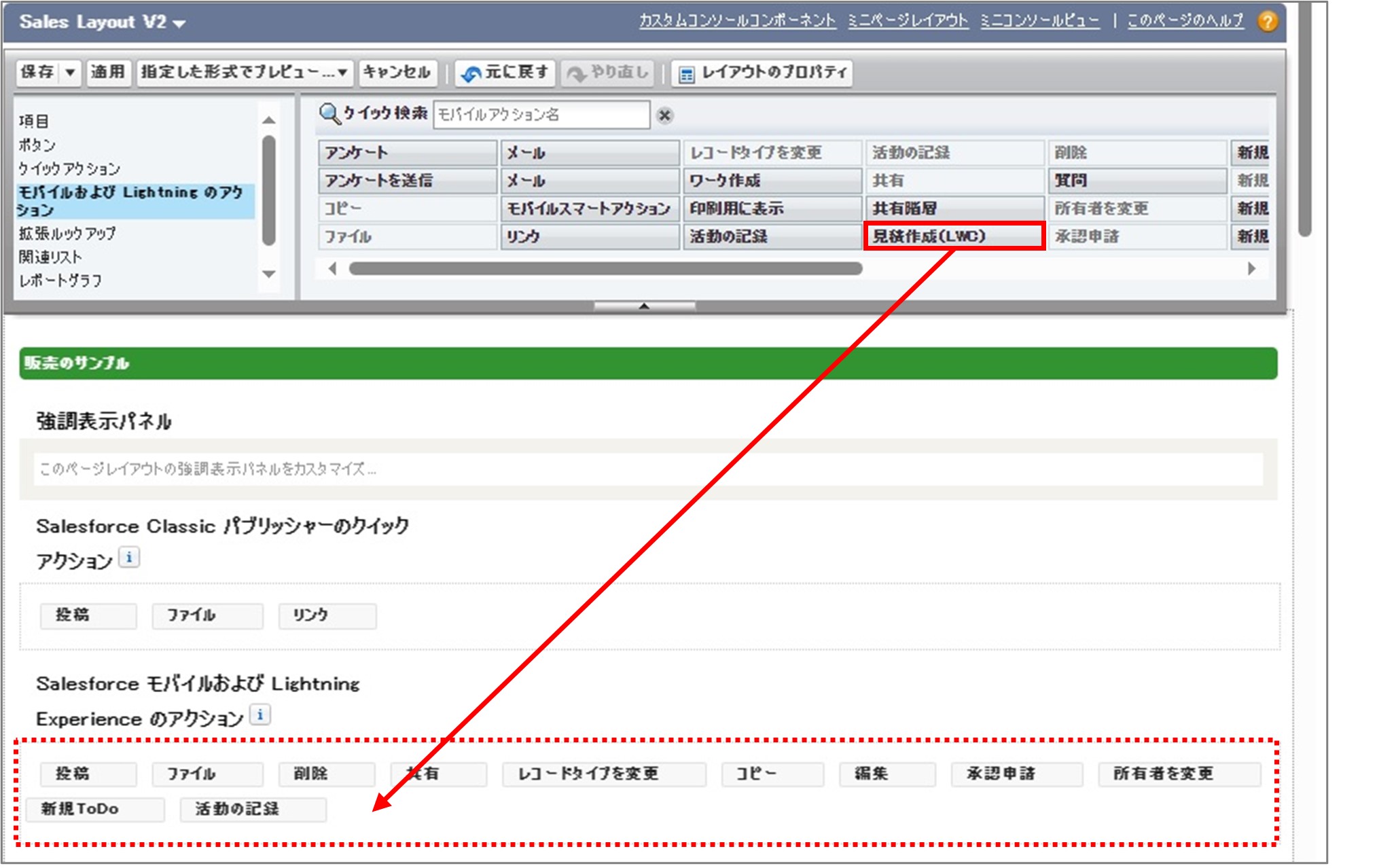
Task: Select ボタン in the palette category list
Action: tap(37, 145)
